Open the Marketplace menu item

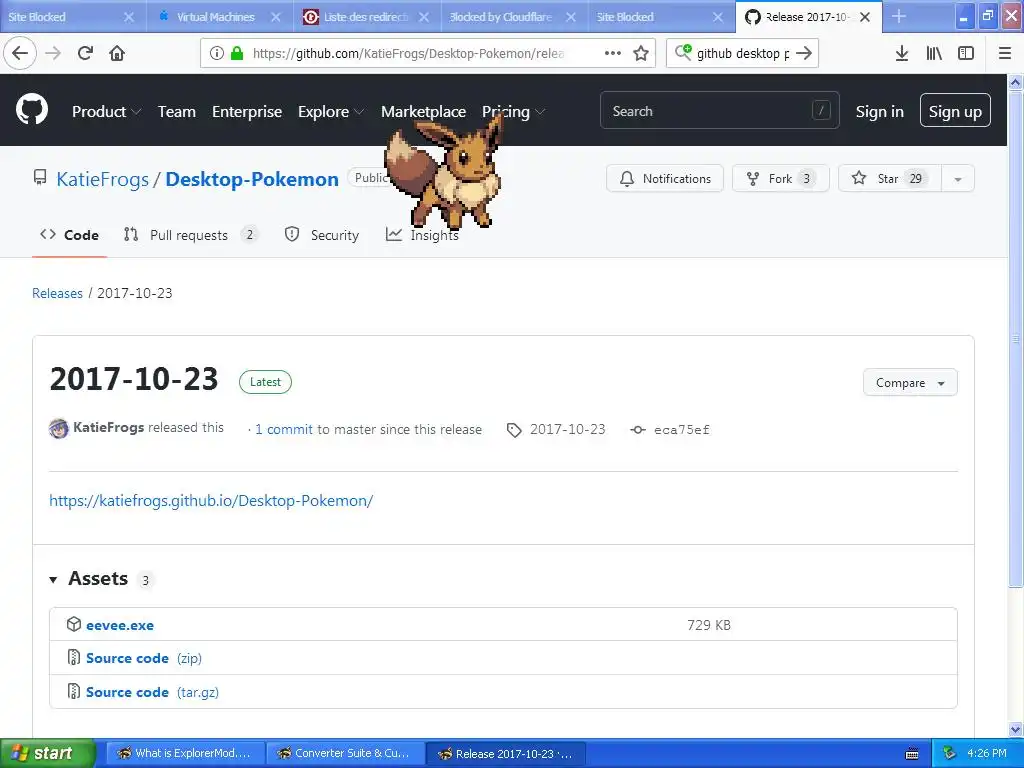tap(424, 112)
